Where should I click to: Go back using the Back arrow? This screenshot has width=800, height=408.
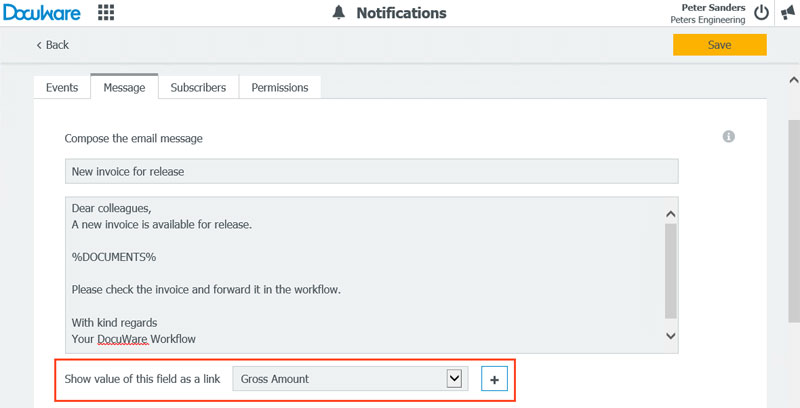pyautogui.click(x=53, y=45)
